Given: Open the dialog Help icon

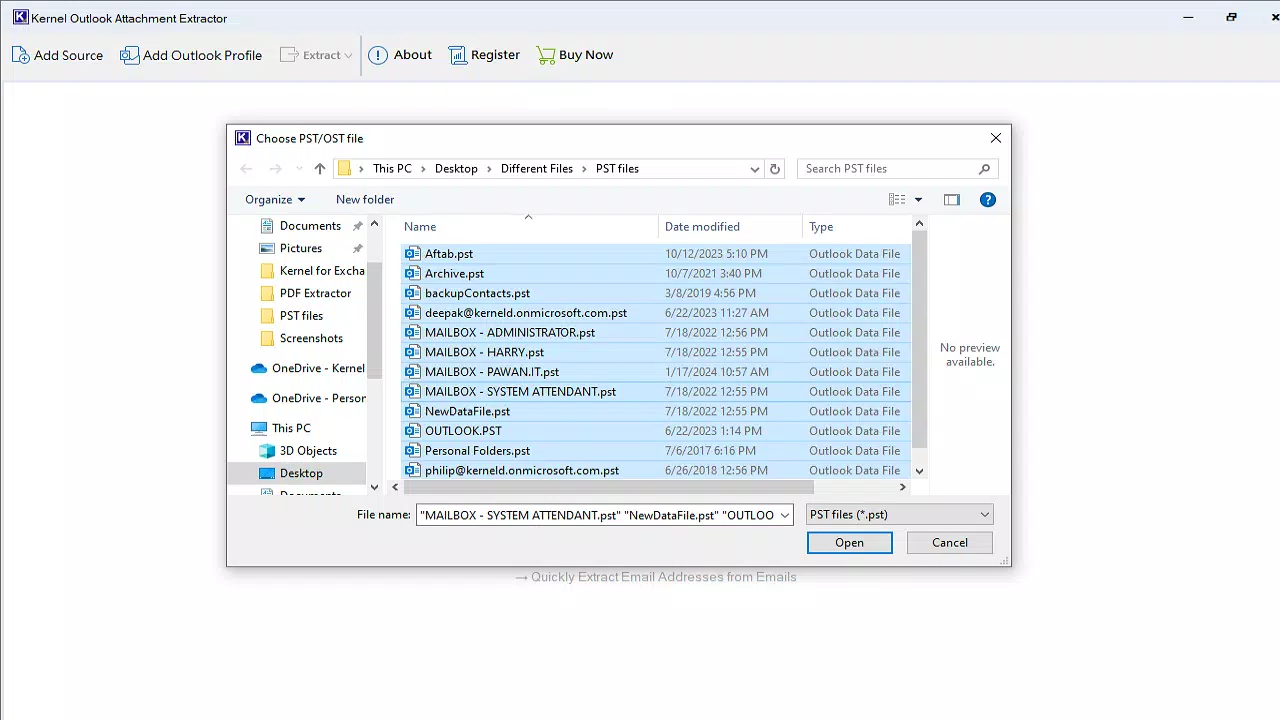Looking at the screenshot, I should [x=988, y=200].
